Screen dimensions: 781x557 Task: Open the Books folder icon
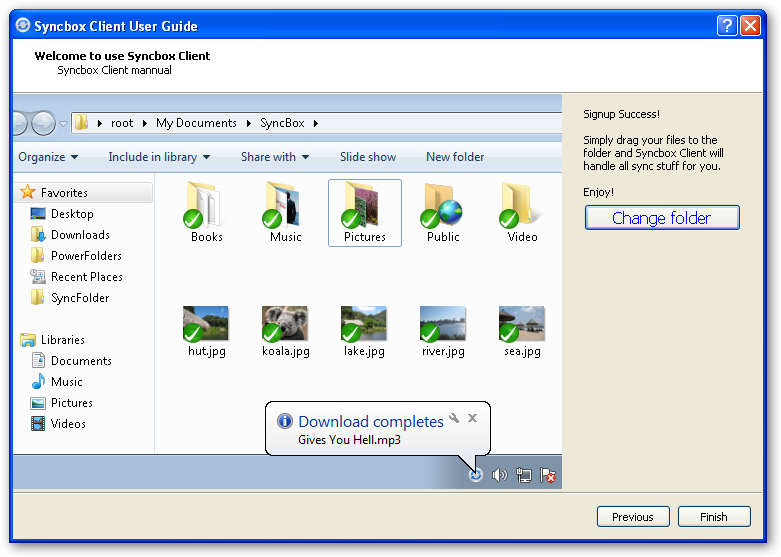coord(203,205)
